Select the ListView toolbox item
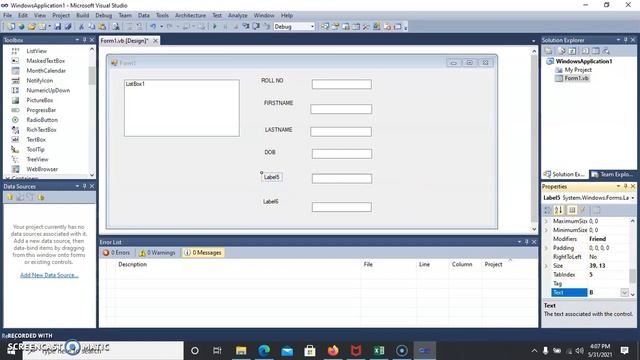 coord(37,51)
